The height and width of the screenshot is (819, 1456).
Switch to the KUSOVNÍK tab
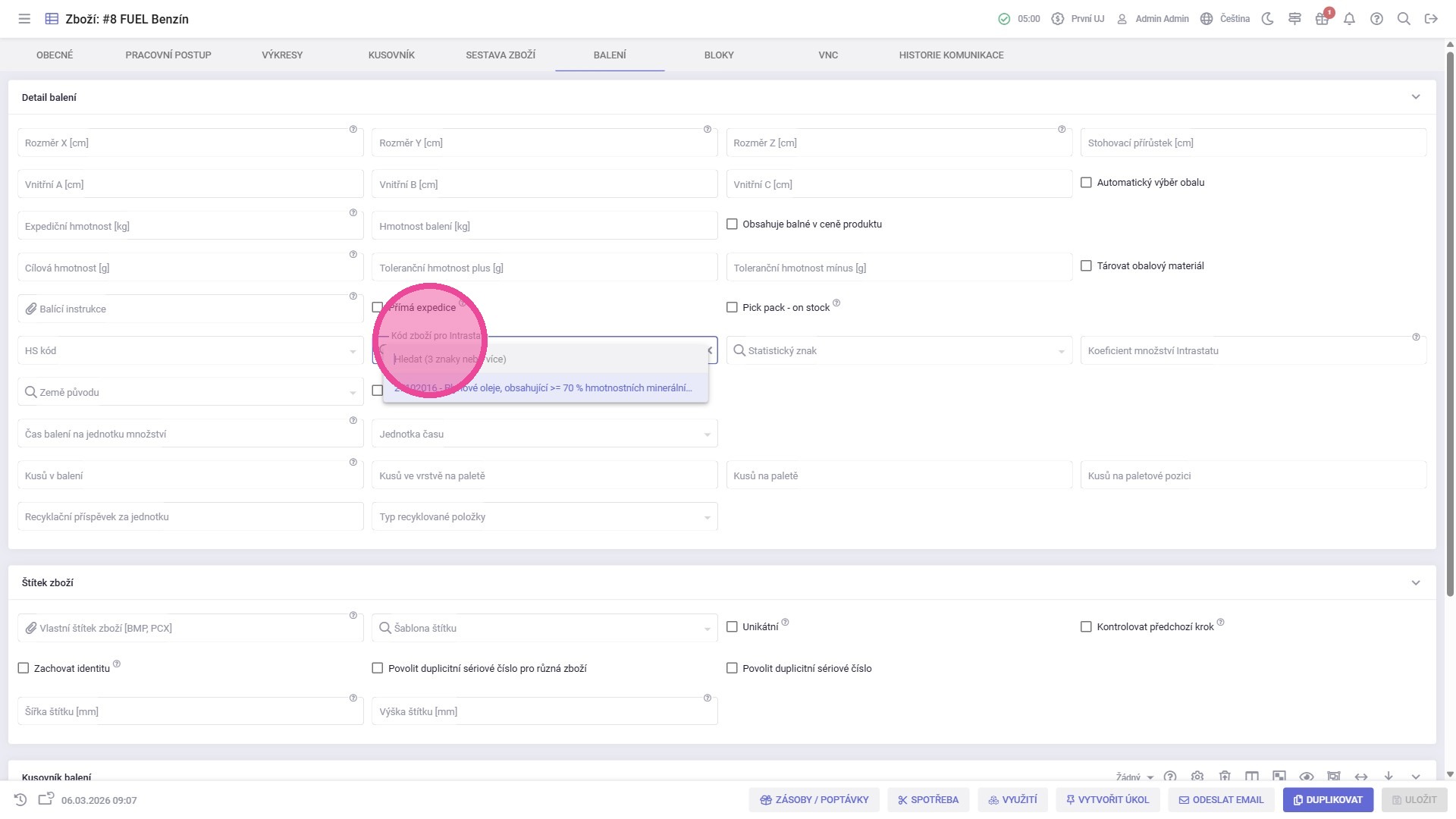[x=391, y=55]
